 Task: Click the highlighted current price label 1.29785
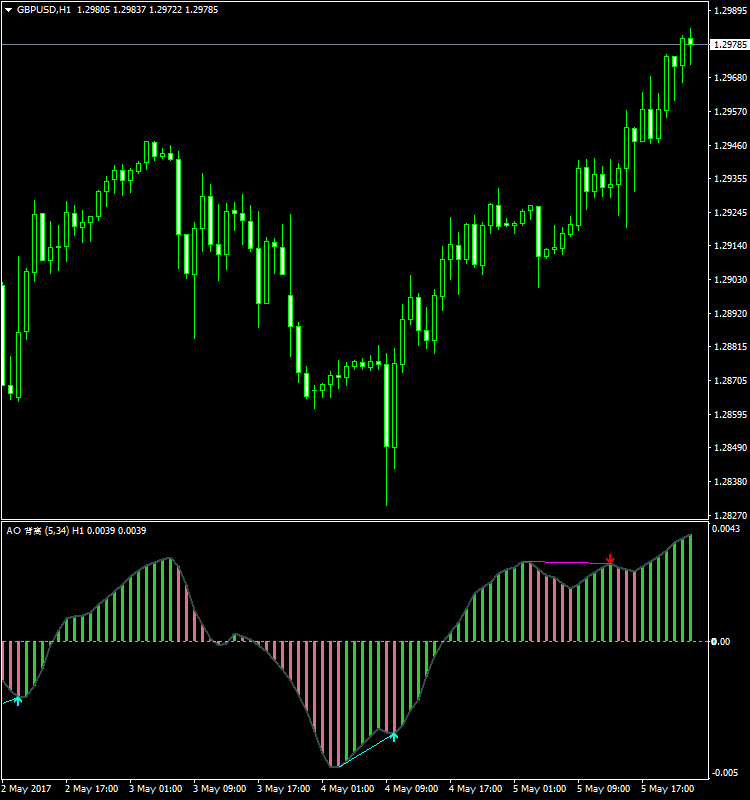pos(728,45)
